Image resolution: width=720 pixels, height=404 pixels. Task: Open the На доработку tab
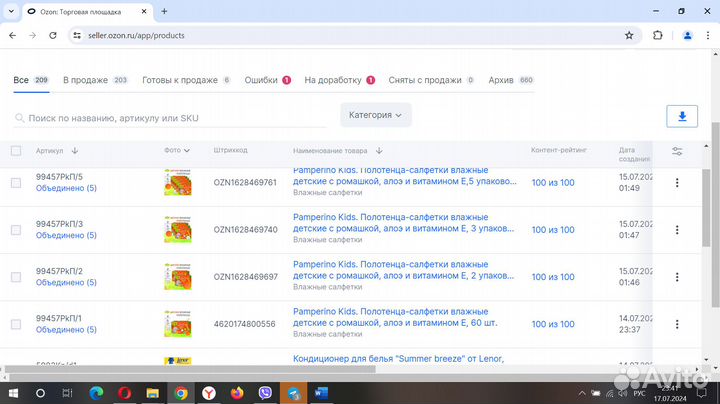[340, 80]
